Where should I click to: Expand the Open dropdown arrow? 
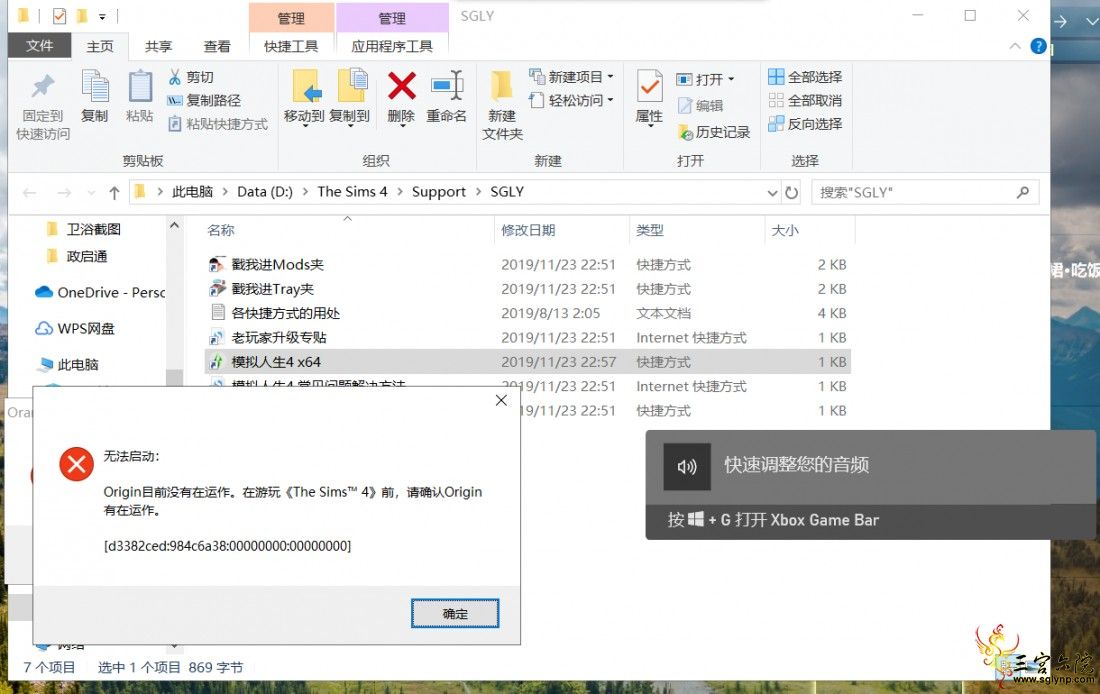(x=731, y=79)
